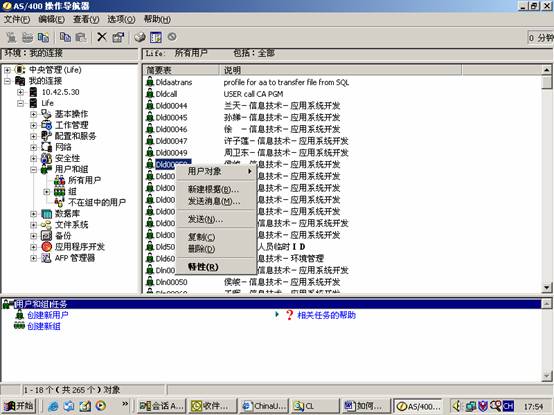Click the copy toolbar icon
Image resolution: width=554 pixels, height=415 pixels.
click(x=65, y=37)
